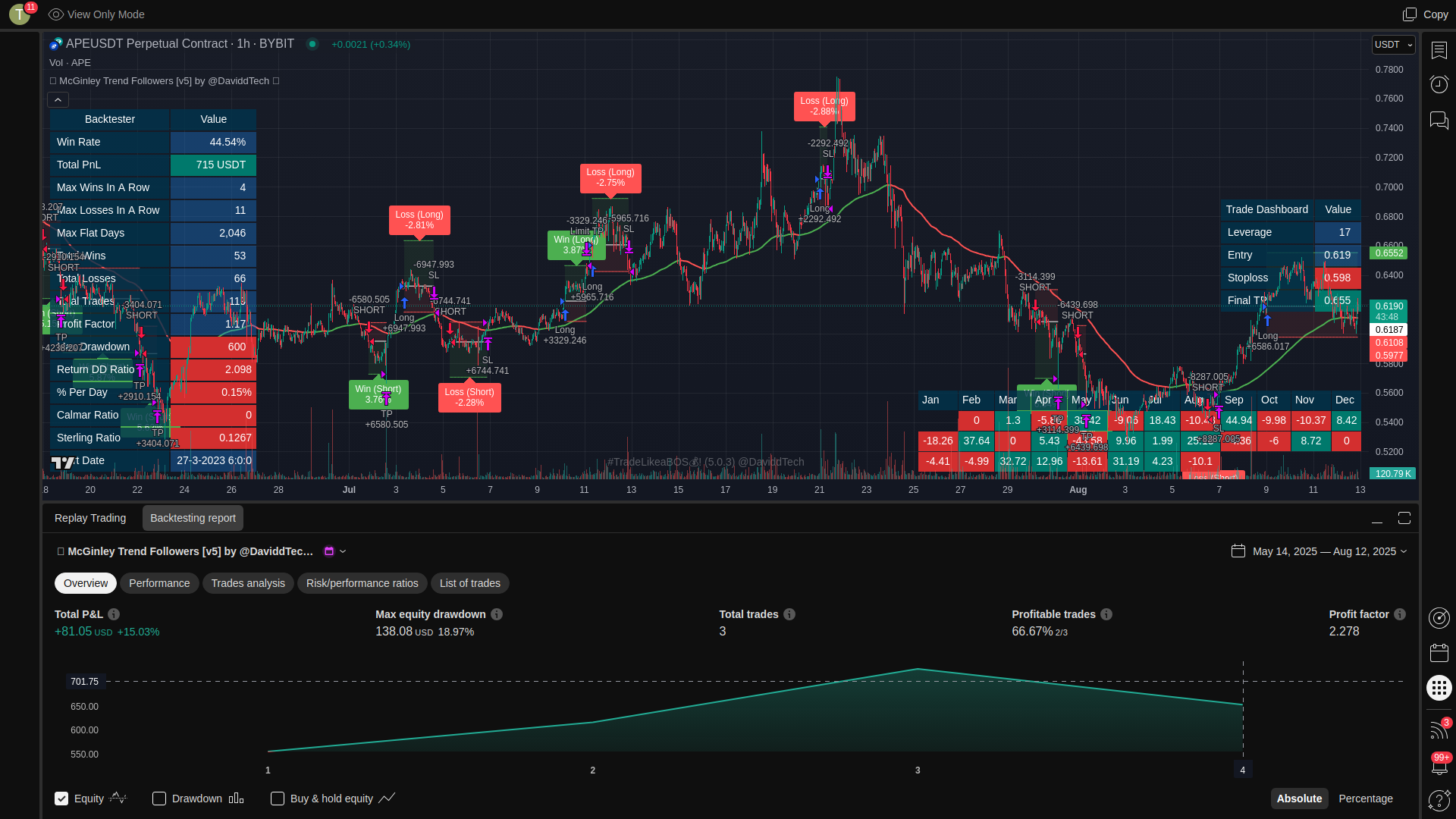1456x819 pixels.
Task: Click the Total PnL 715 USDT cell
Action: pyautogui.click(x=213, y=165)
